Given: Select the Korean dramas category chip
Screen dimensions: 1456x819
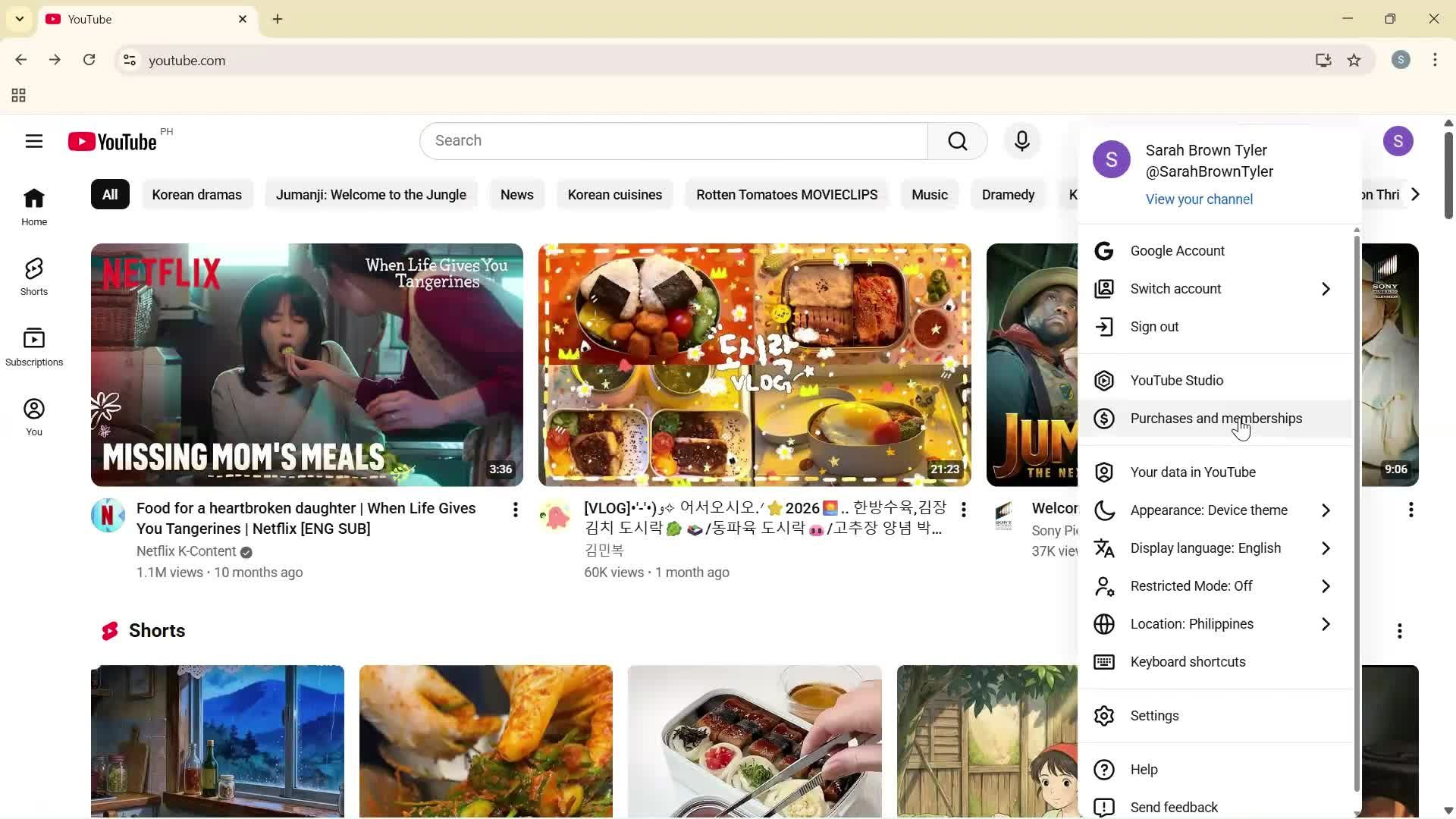Looking at the screenshot, I should (x=196, y=194).
